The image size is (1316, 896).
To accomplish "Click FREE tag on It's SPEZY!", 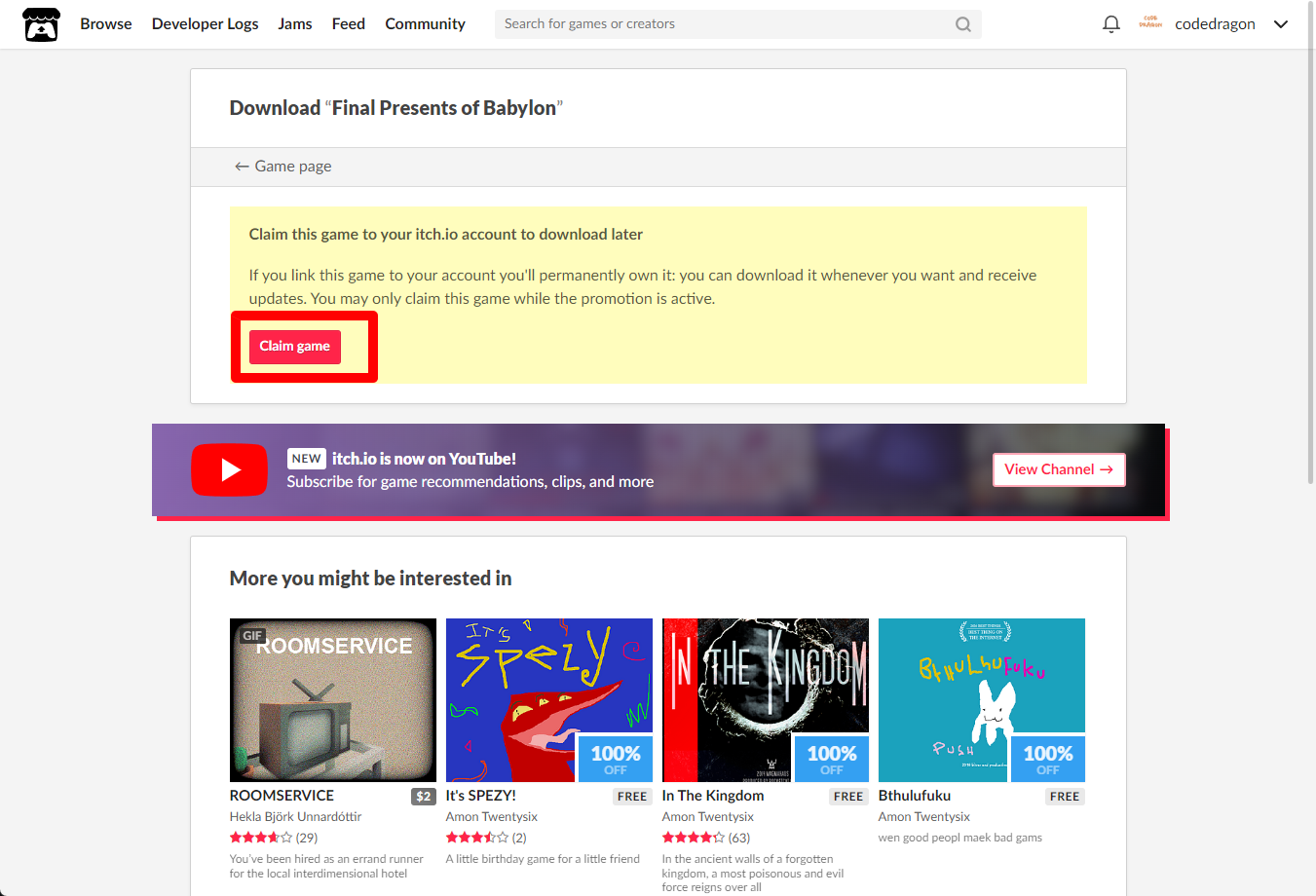I will (632, 797).
